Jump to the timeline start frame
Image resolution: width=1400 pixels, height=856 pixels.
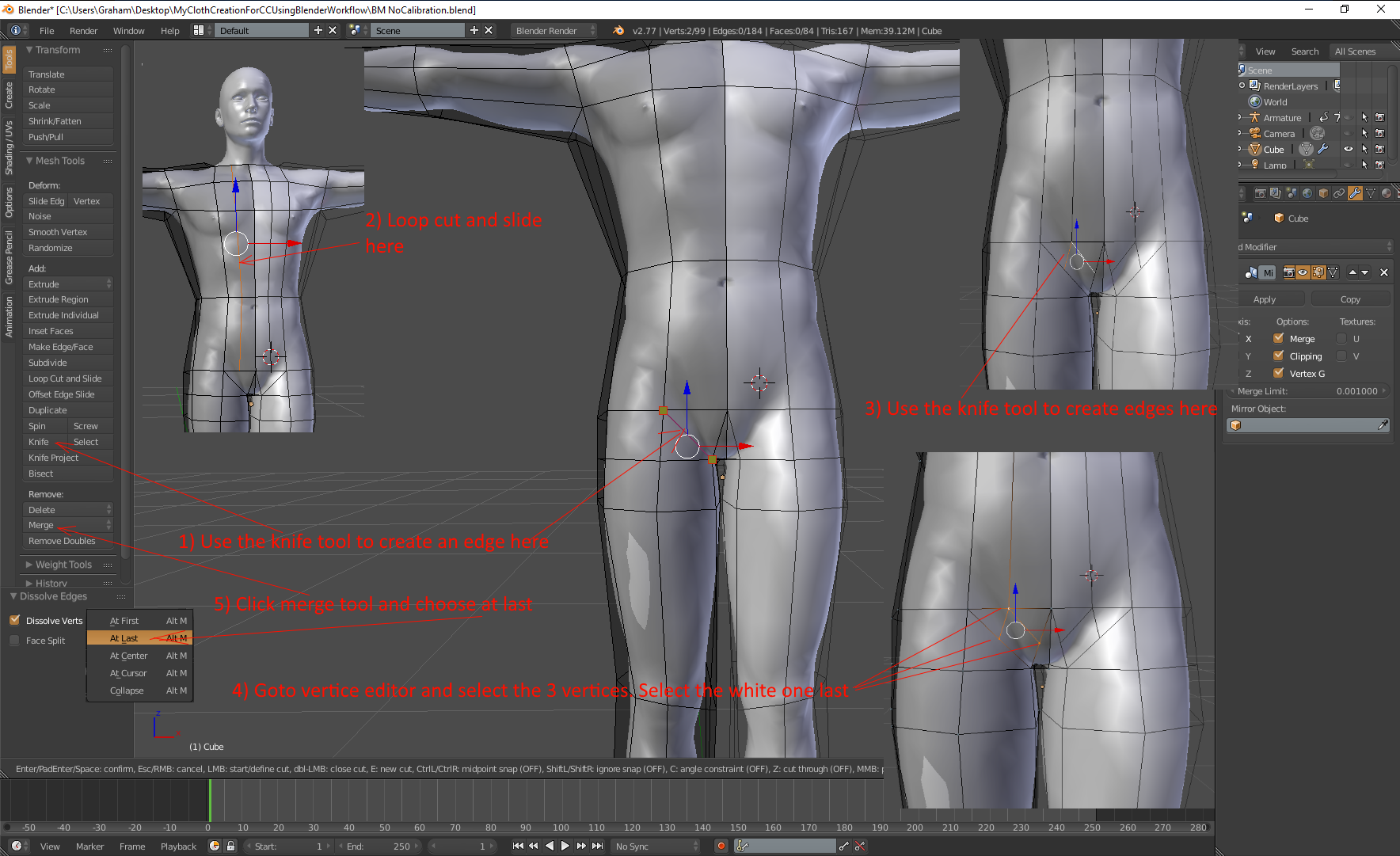click(518, 846)
